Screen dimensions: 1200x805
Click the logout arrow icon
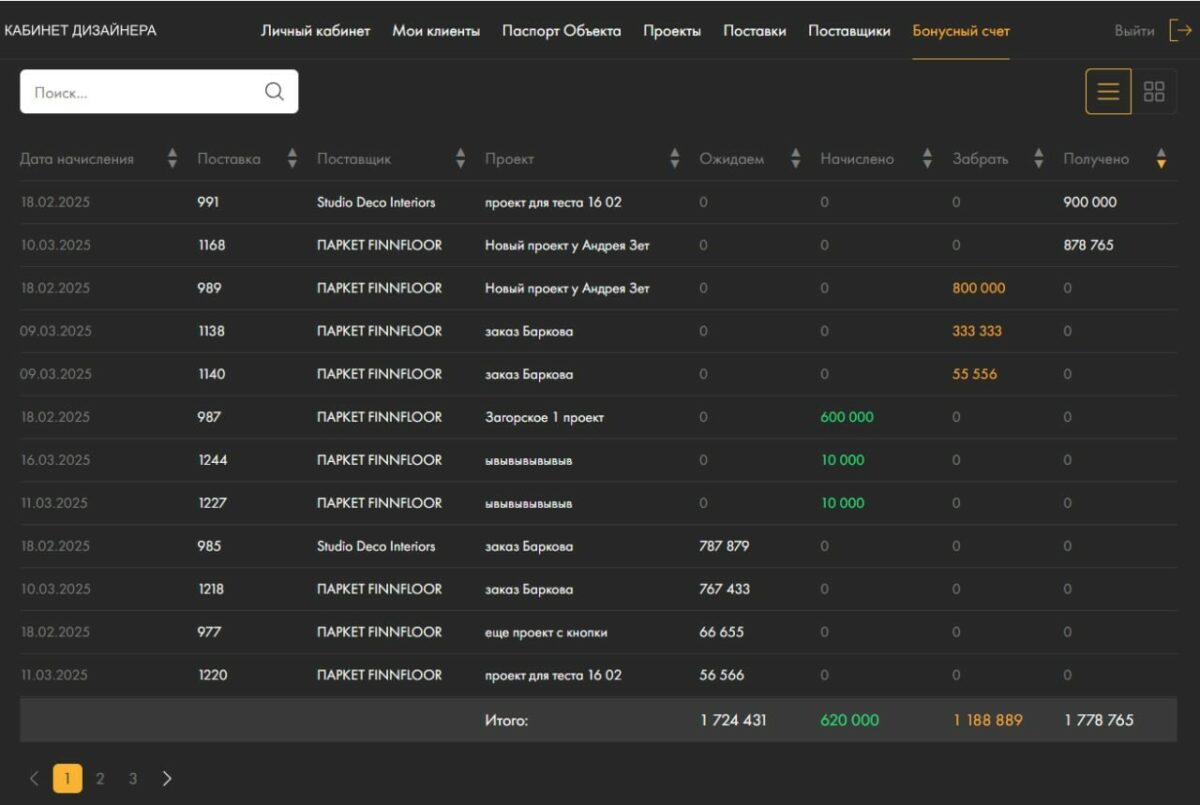coord(1180,31)
